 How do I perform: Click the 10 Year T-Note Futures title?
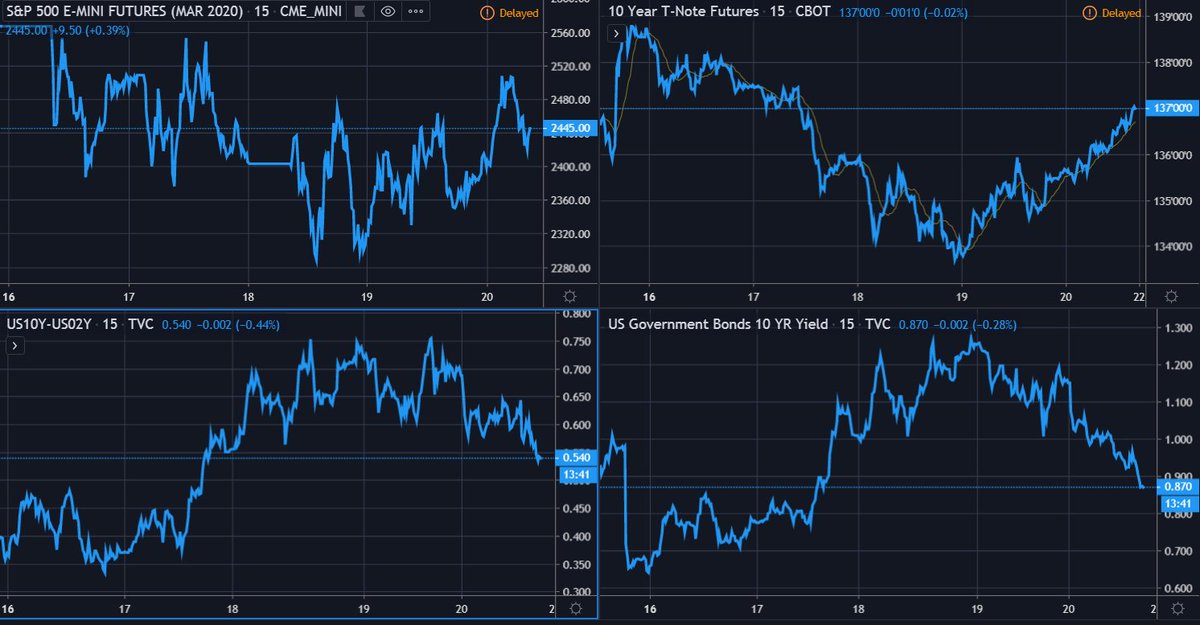(x=684, y=12)
